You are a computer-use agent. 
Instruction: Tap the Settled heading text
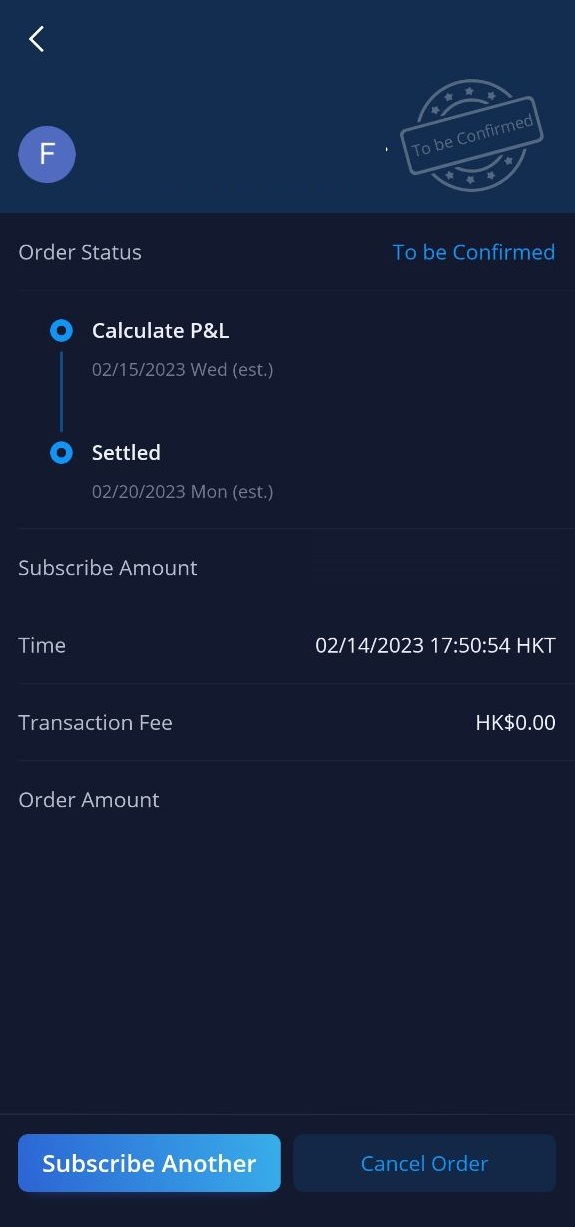[126, 453]
